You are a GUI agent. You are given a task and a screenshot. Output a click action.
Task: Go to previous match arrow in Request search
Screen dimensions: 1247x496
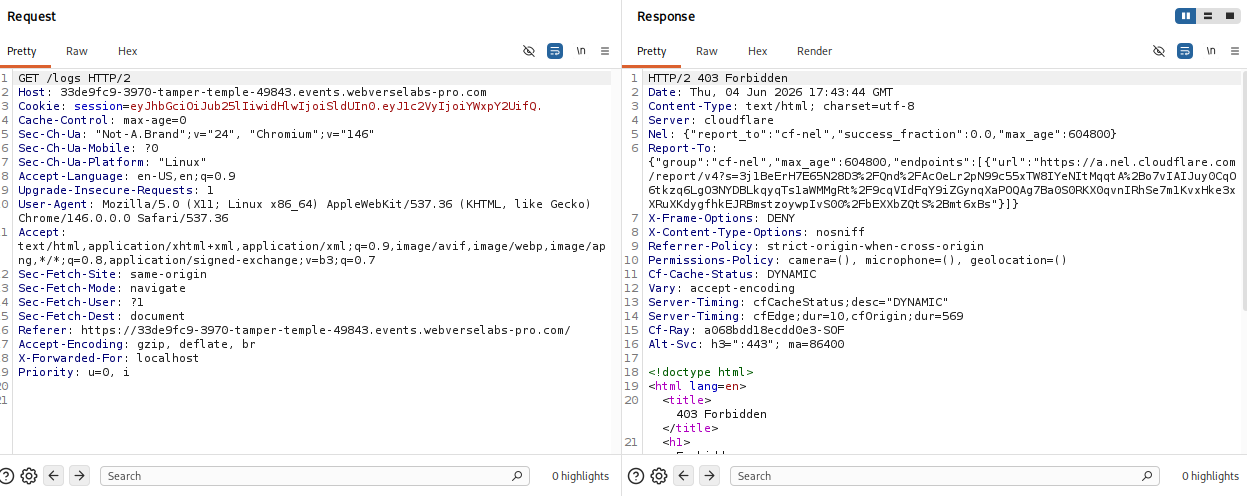click(x=54, y=476)
